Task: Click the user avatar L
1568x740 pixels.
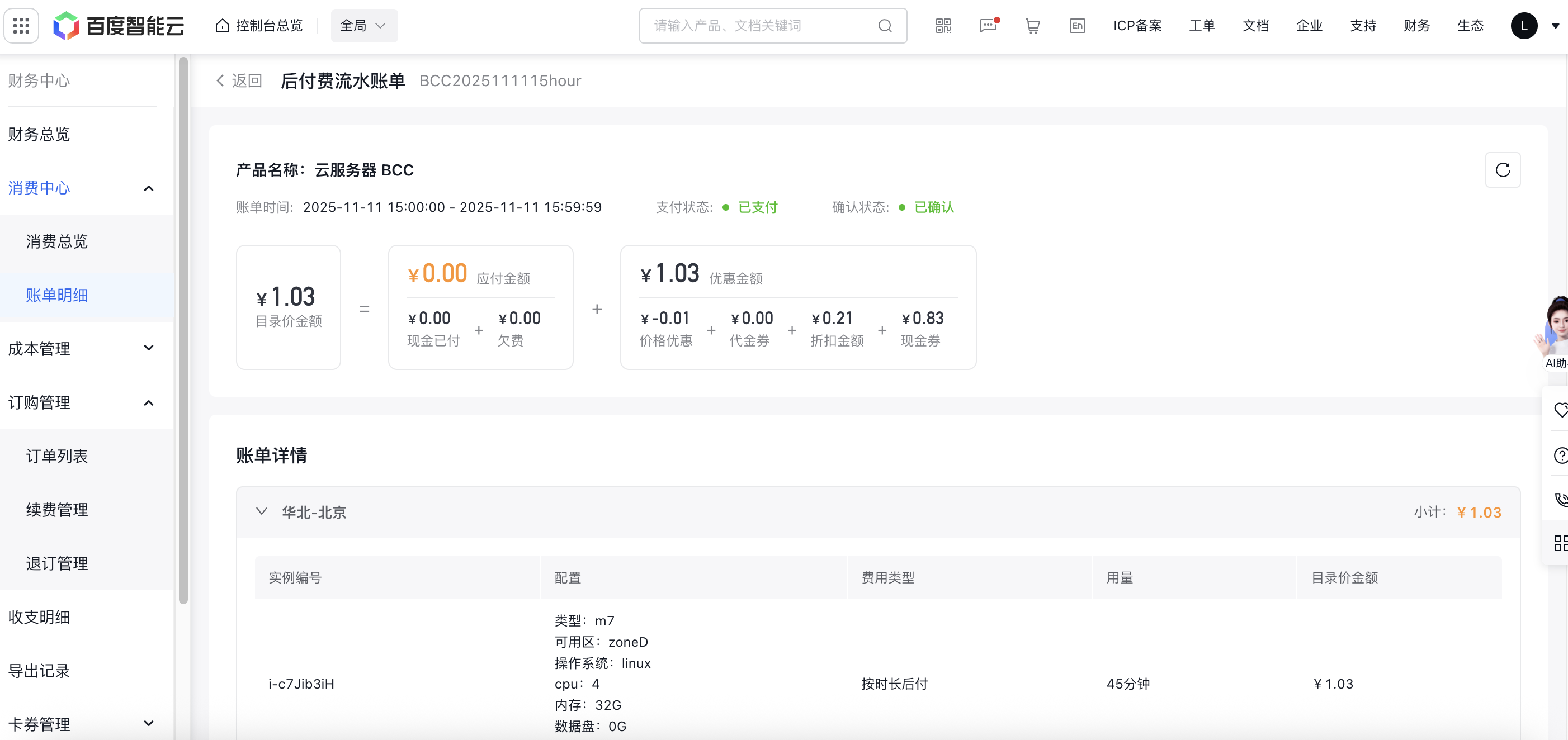Action: pyautogui.click(x=1524, y=26)
